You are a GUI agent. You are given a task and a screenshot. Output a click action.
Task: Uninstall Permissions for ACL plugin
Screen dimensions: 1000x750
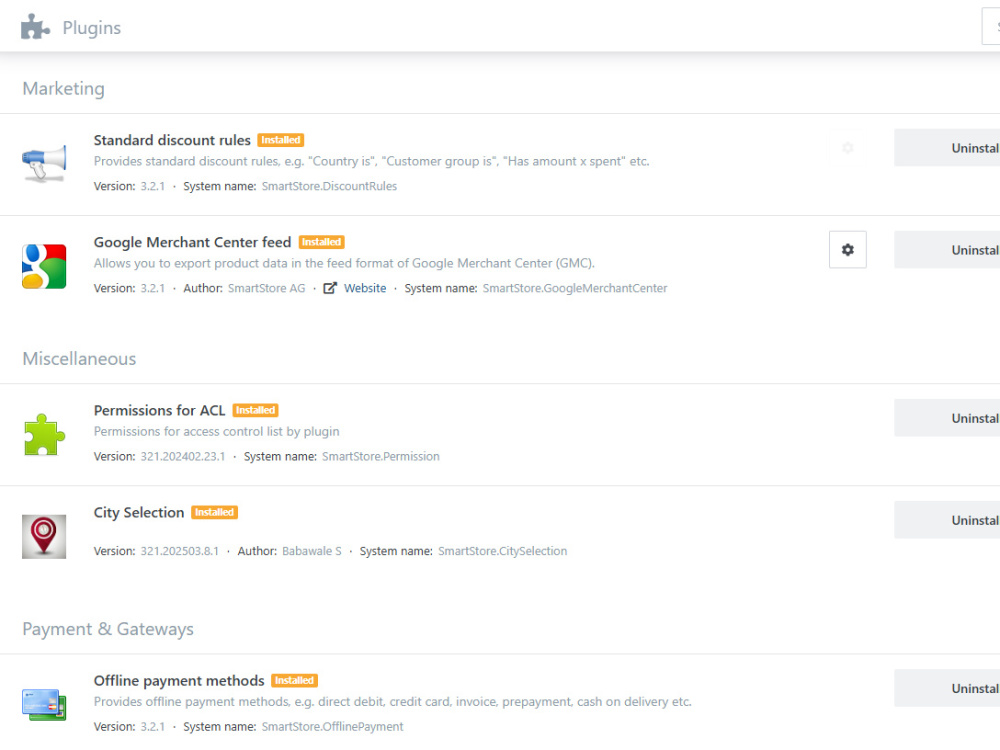pos(947,418)
